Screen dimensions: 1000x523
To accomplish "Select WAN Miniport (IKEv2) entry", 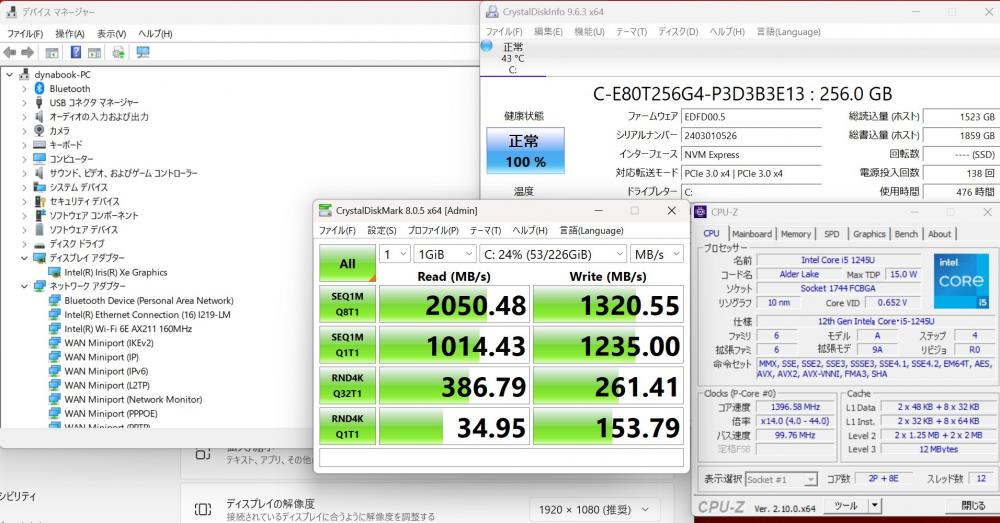I will pyautogui.click(x=108, y=343).
